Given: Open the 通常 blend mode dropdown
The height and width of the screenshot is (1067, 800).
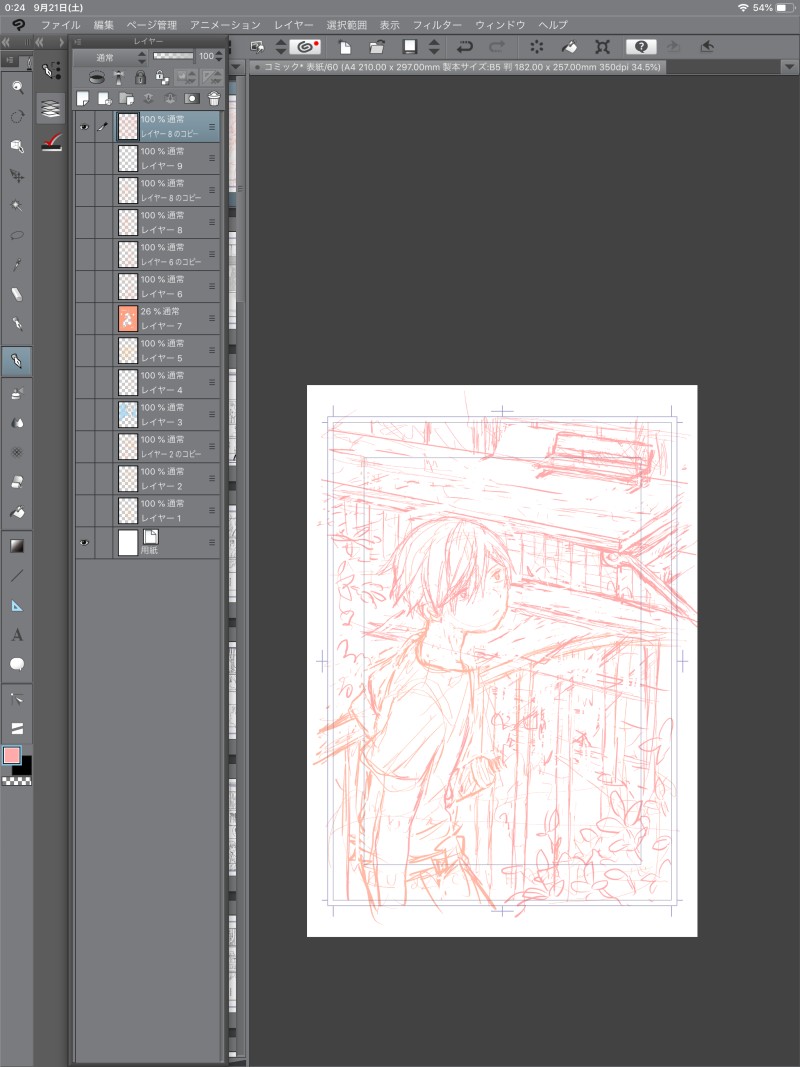Looking at the screenshot, I should click(110, 58).
